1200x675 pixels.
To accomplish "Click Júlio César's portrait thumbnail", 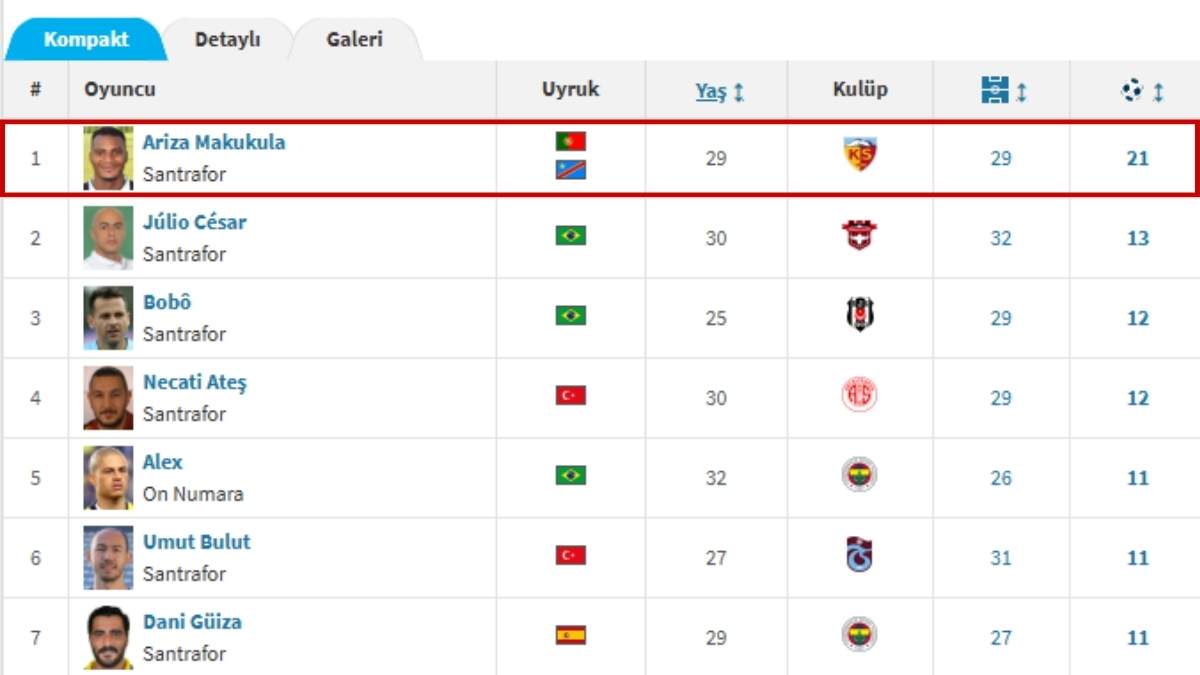I will click(x=108, y=238).
